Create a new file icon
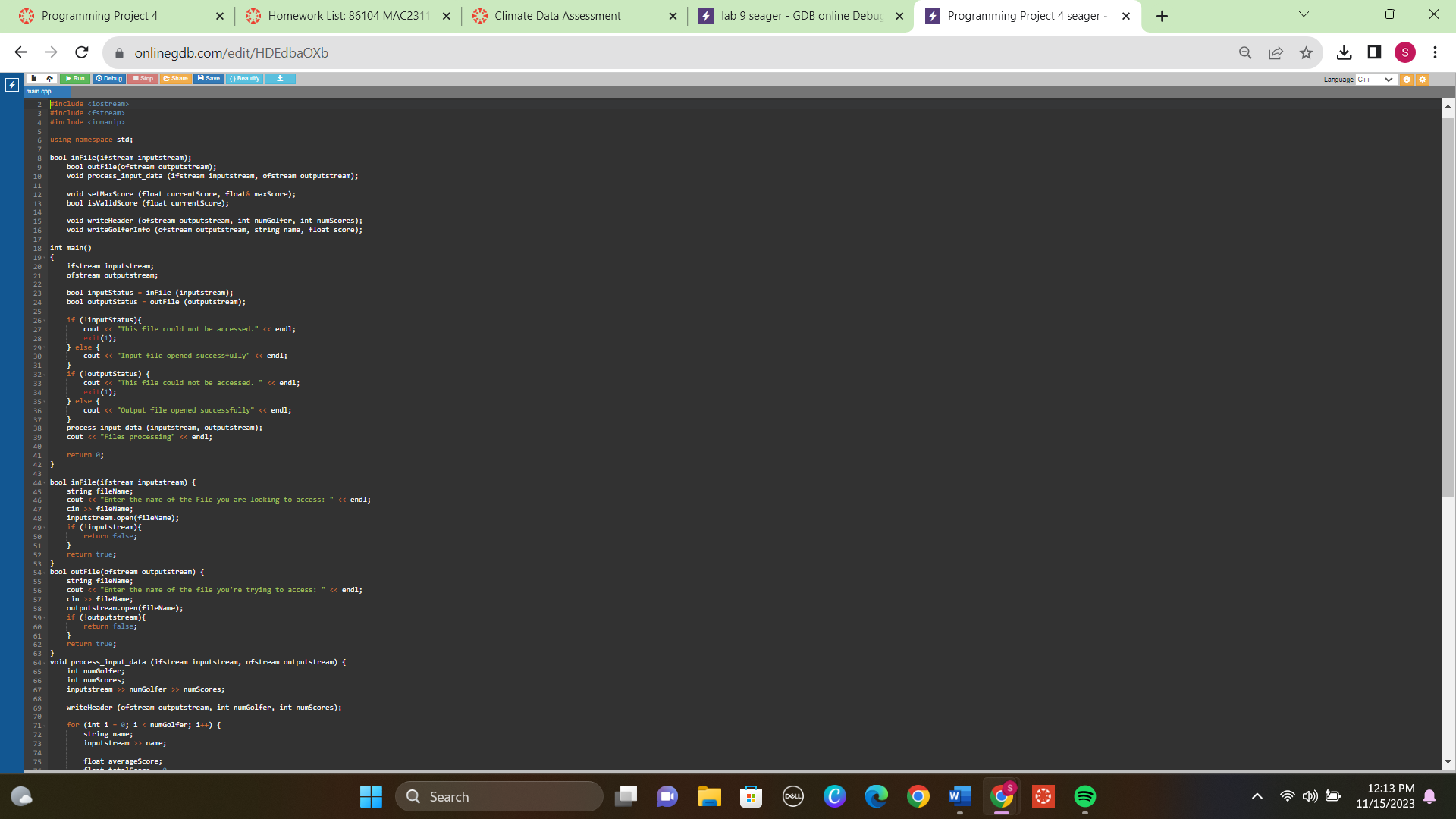 pos(33,79)
